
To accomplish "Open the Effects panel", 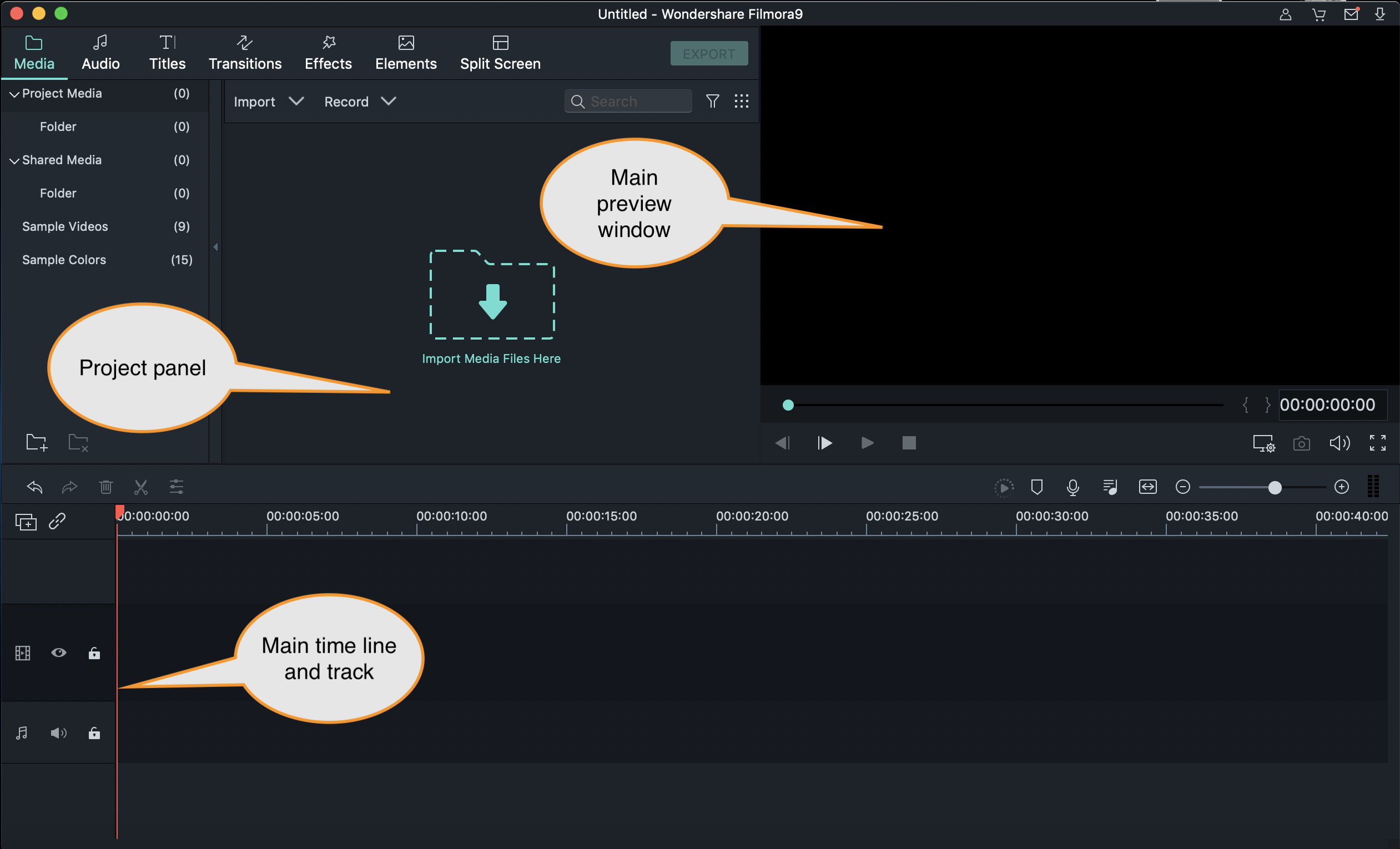I will [x=327, y=53].
